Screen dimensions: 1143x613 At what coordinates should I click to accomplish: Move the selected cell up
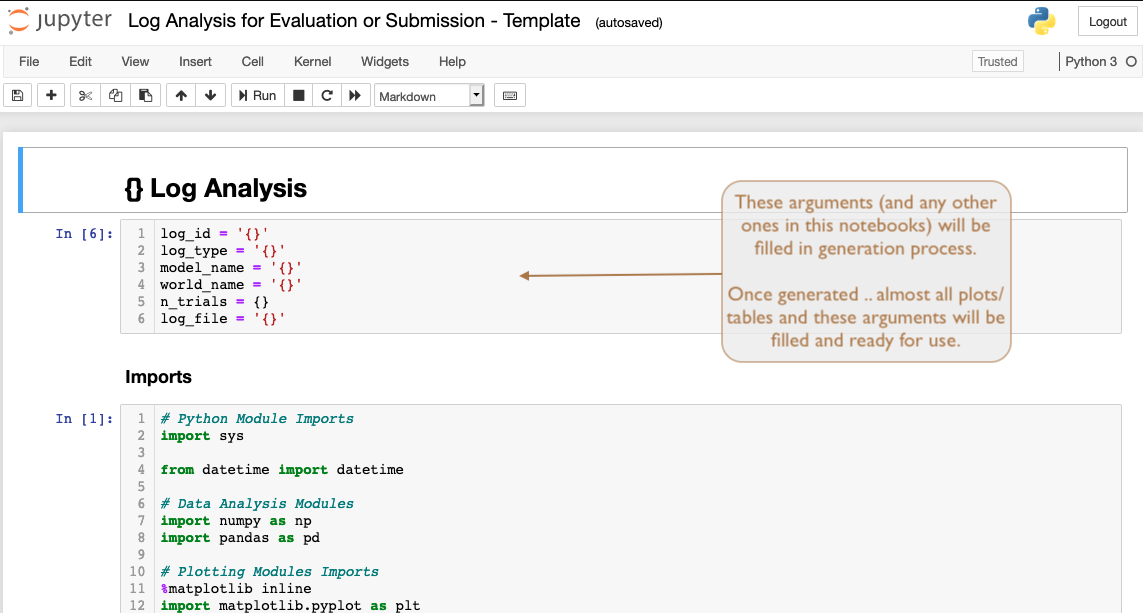180,94
